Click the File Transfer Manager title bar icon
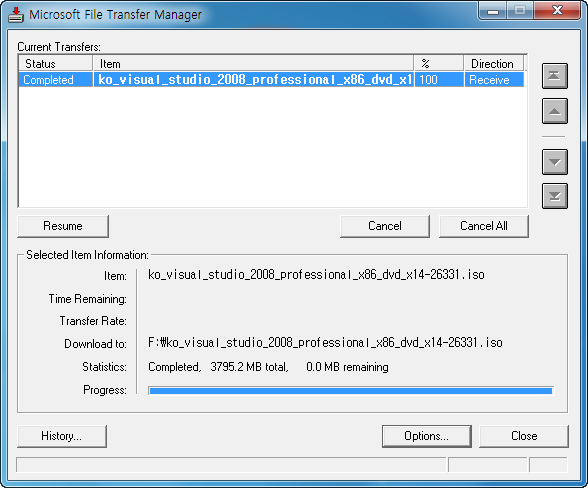This screenshot has height=488, width=588. pos(16,15)
